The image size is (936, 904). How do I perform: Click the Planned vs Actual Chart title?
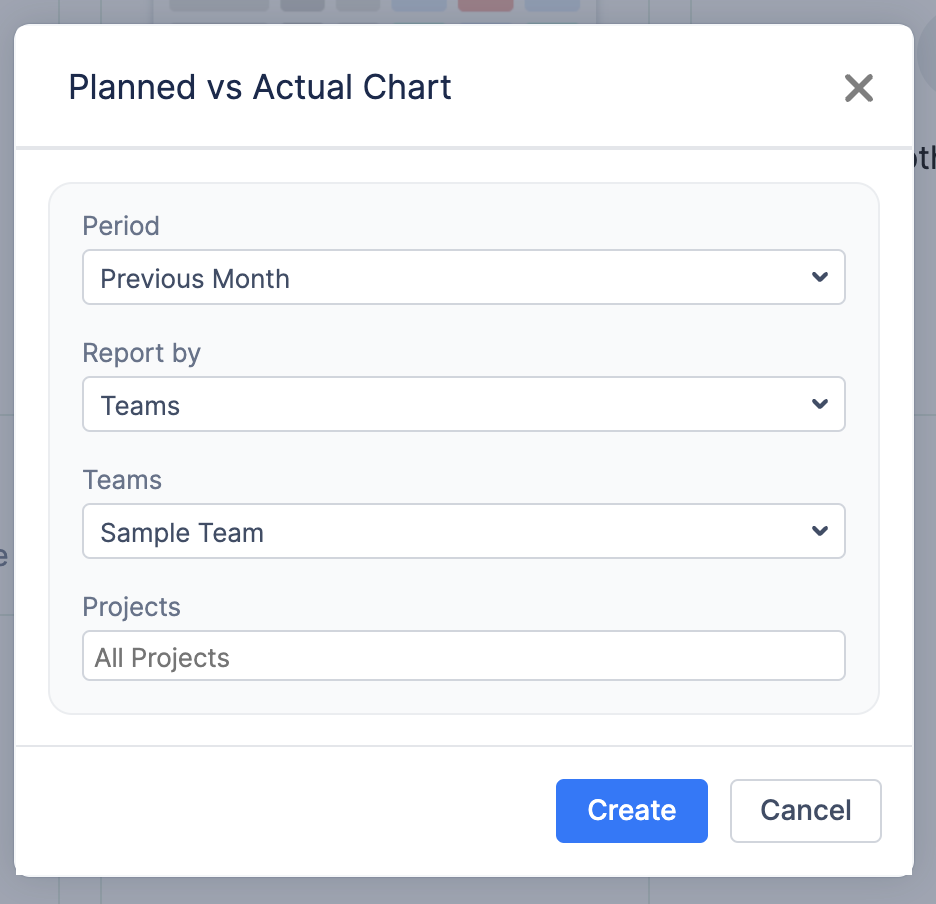tap(260, 87)
